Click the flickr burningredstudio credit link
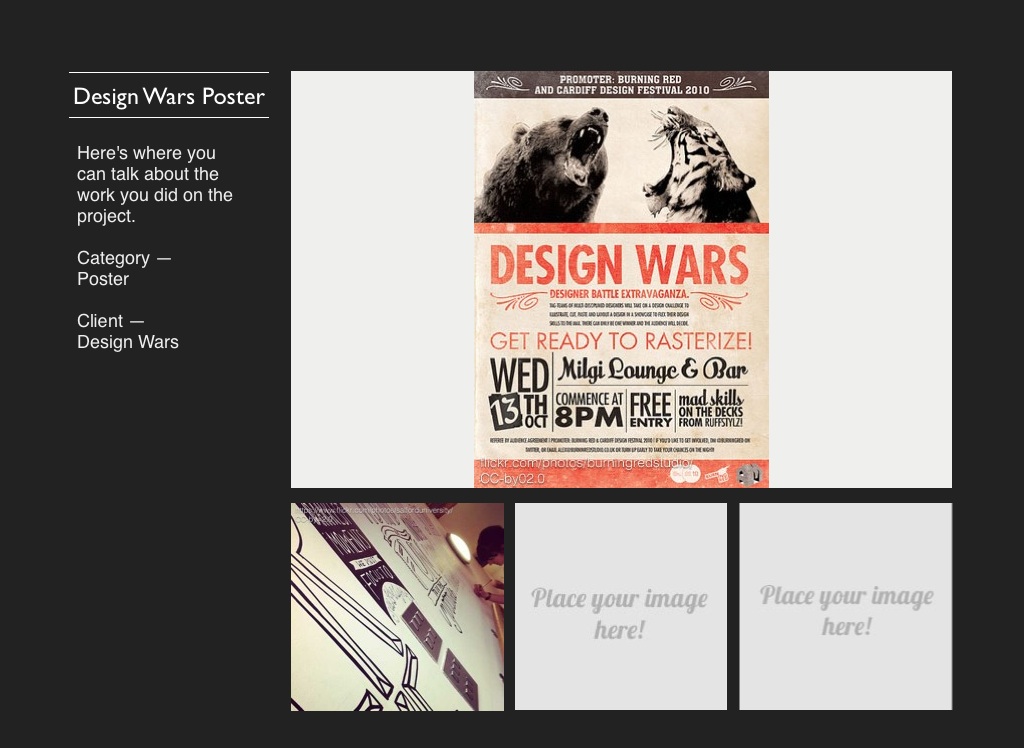This screenshot has width=1024, height=748. [587, 464]
